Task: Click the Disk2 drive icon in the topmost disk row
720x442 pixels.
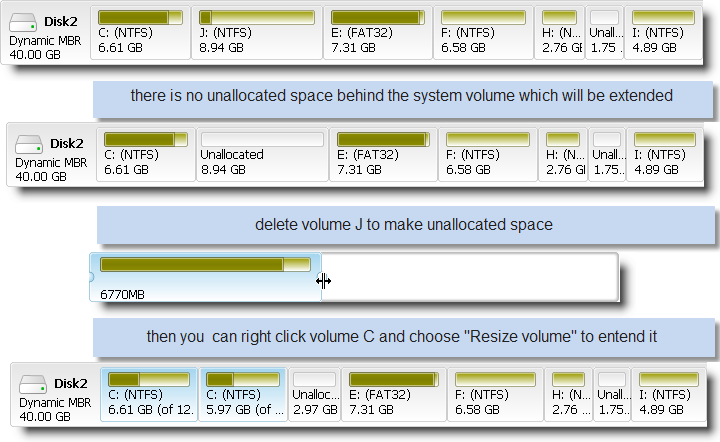Action: tap(23, 19)
